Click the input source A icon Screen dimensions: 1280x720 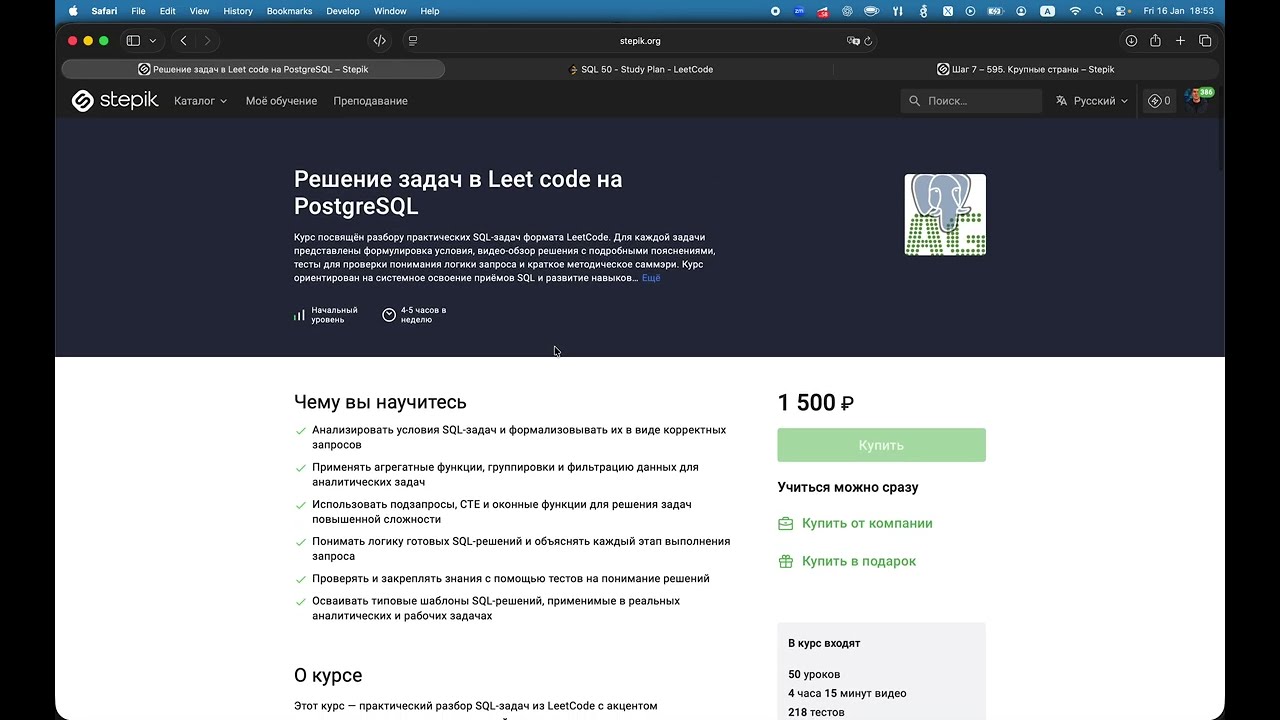1047,11
